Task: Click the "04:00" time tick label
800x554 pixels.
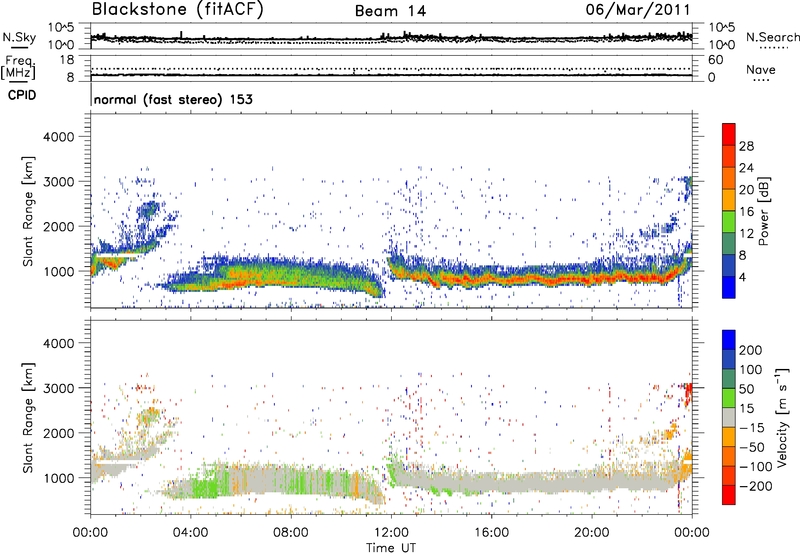Action: point(191,533)
